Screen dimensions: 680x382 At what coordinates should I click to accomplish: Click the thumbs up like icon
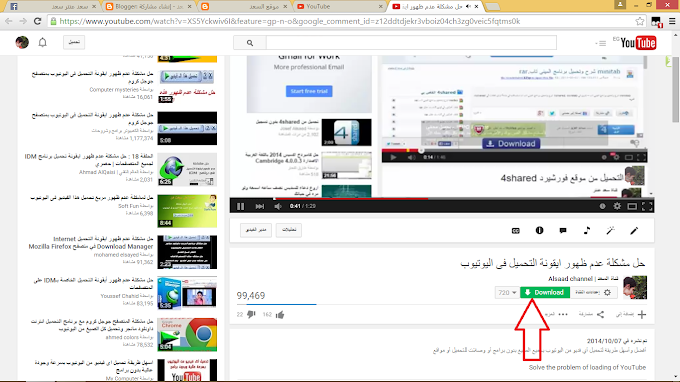click(280, 315)
